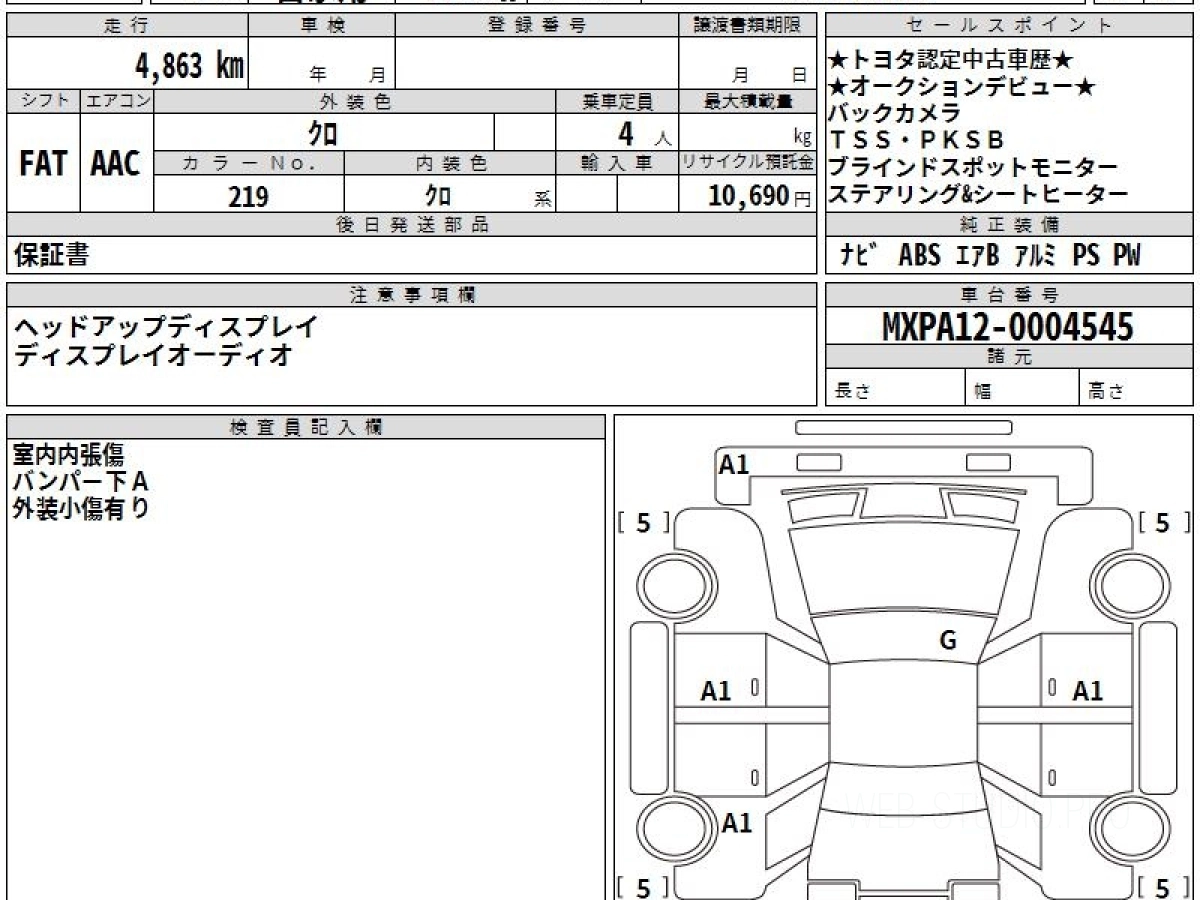This screenshot has height=900, width=1200.
Task: Click the クロ value under 外装色
Action: click(323, 132)
